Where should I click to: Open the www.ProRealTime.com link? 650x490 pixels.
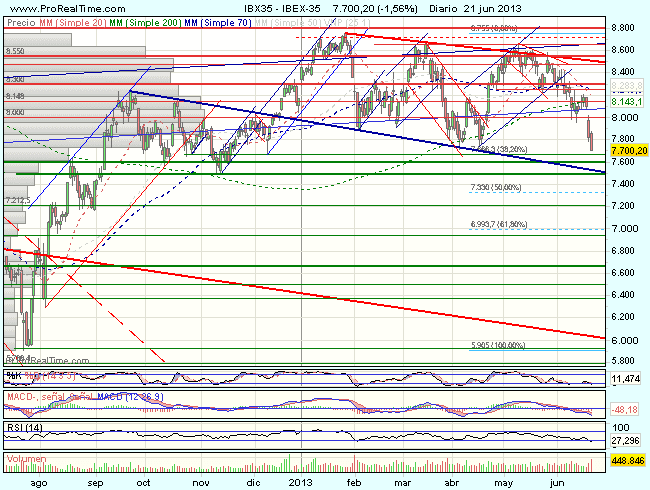[60, 8]
